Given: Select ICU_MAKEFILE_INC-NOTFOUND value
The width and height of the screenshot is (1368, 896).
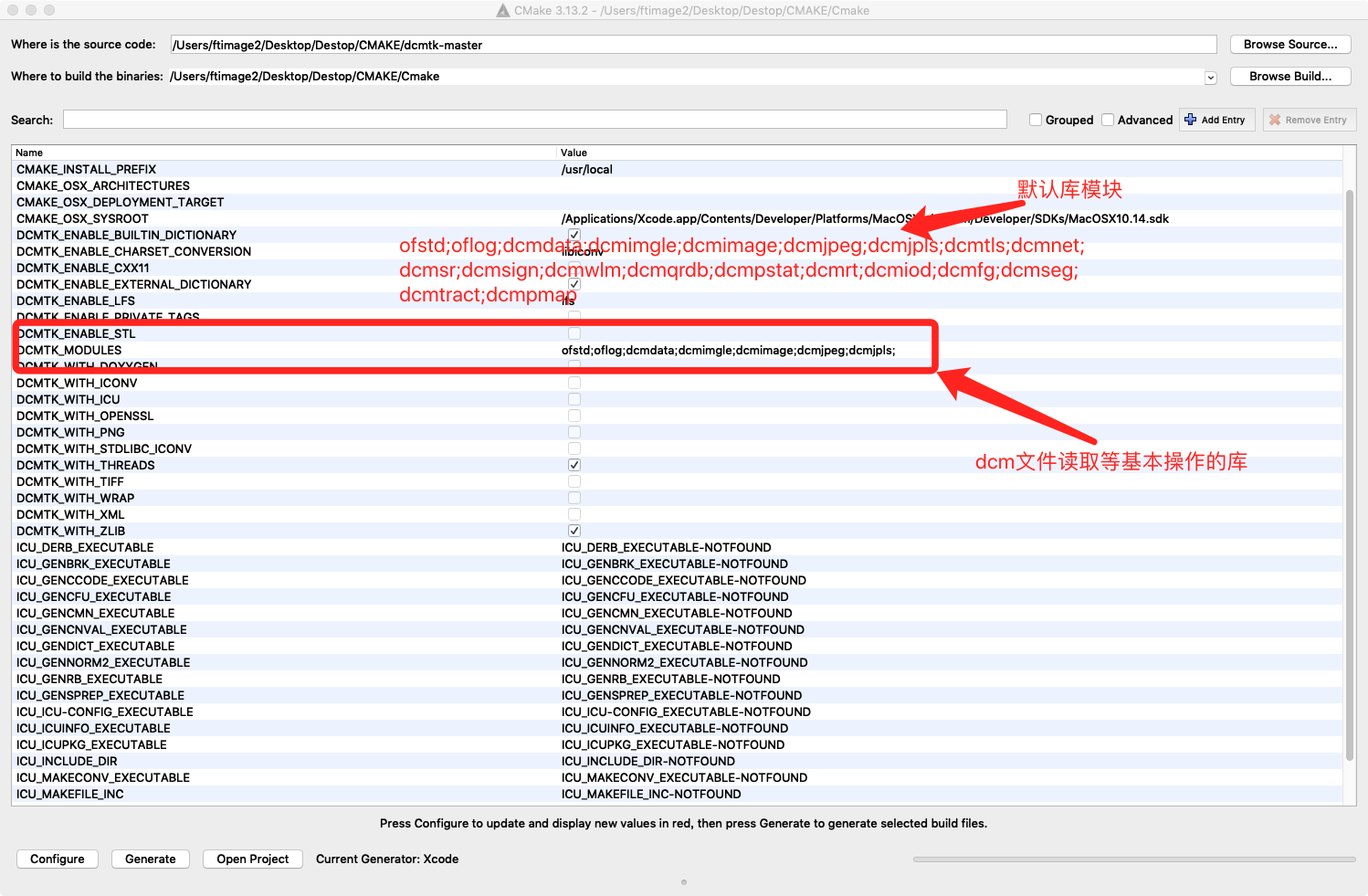Looking at the screenshot, I should point(651,794).
